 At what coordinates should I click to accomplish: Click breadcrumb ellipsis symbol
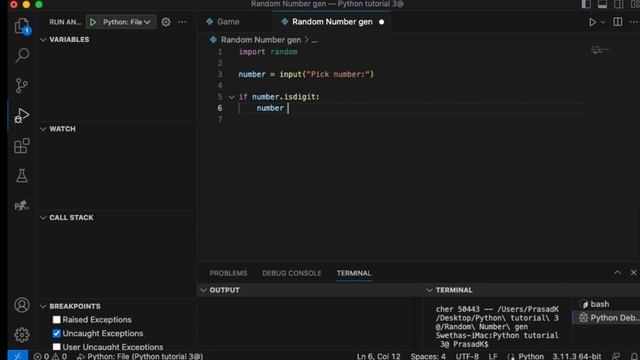tap(315, 40)
